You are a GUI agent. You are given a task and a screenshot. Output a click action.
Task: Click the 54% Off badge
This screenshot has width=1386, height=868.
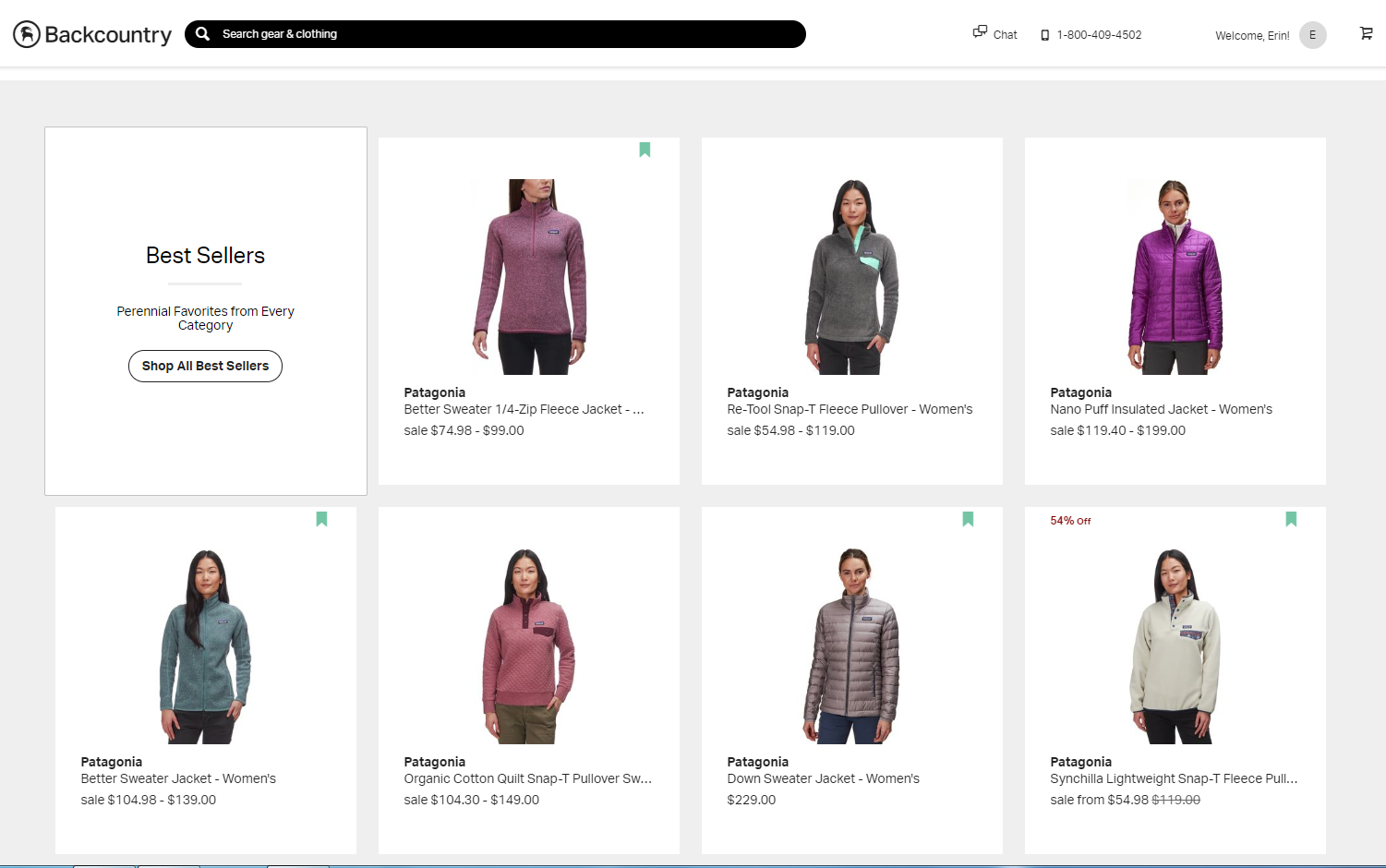click(1070, 521)
